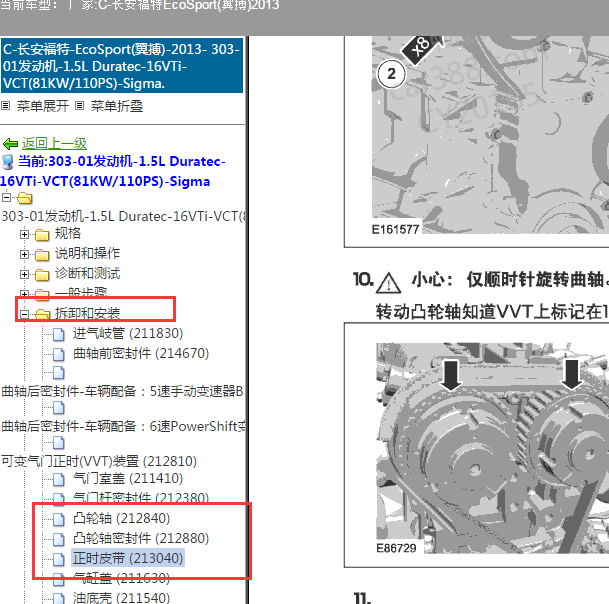Click the 转动凸轮轴知道VVT上标记 instruction text
The height and width of the screenshot is (604, 609).
tap(492, 312)
